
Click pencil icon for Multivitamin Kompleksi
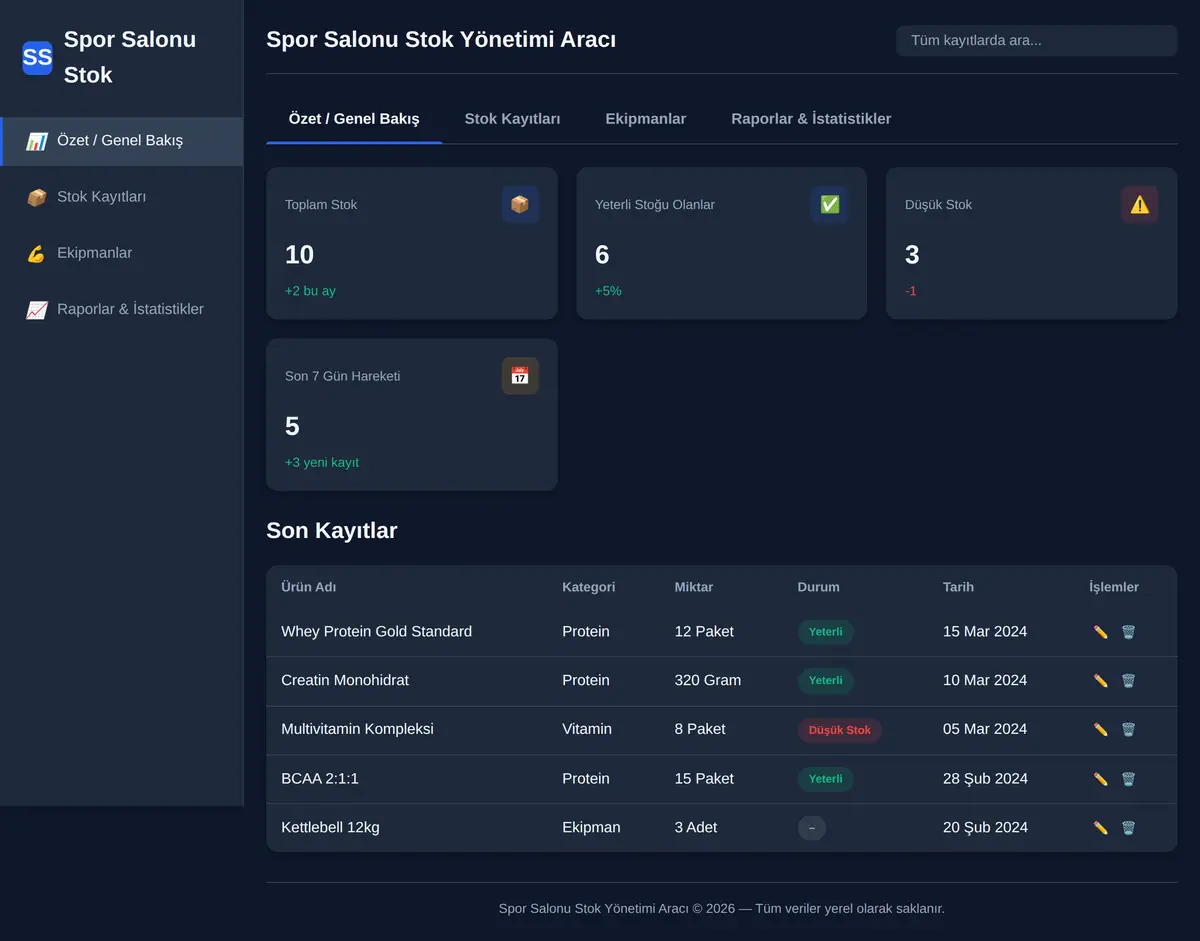click(x=1101, y=730)
